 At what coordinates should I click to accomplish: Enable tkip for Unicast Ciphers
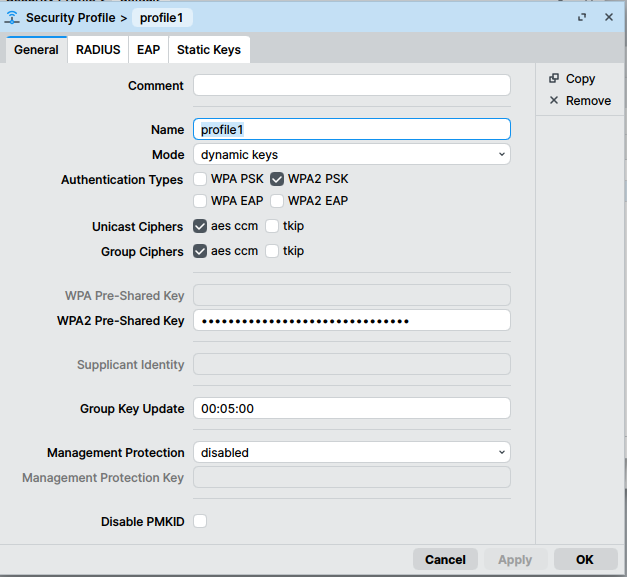tap(272, 227)
